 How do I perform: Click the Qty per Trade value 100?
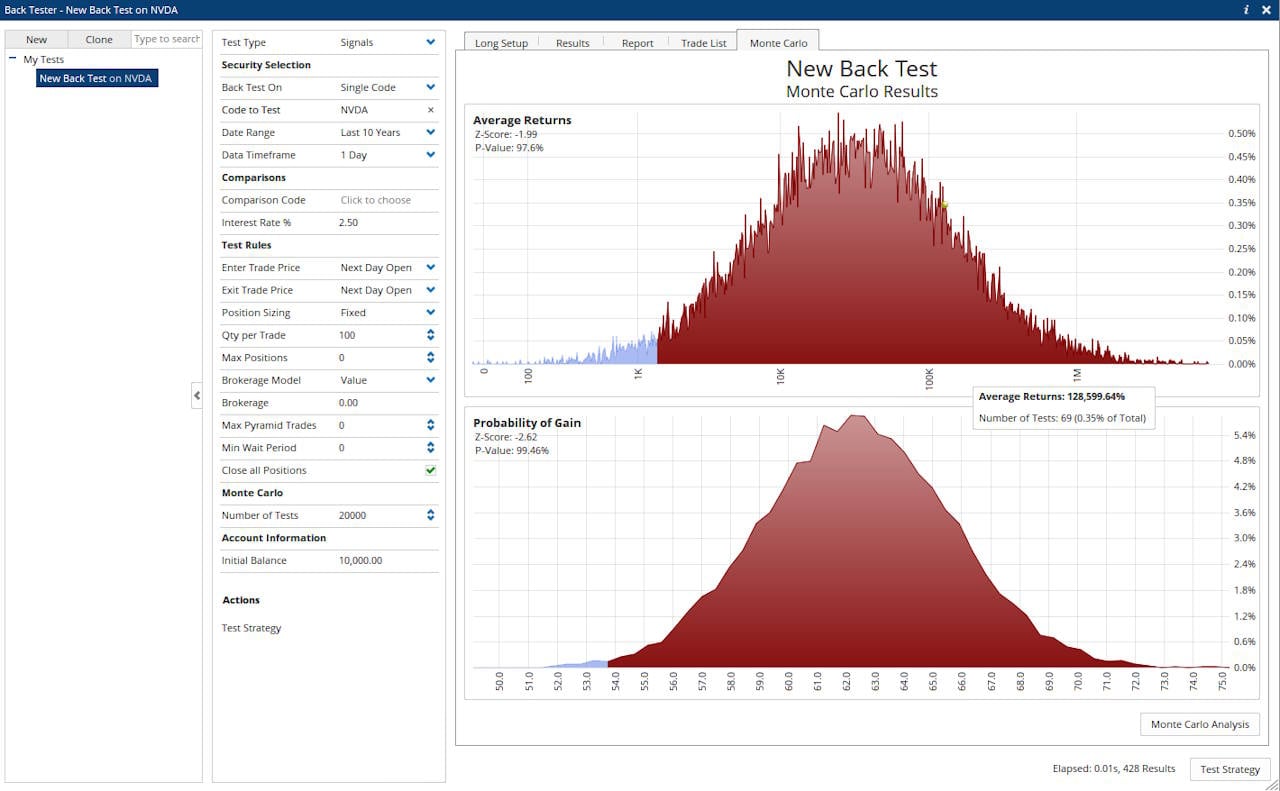[347, 335]
